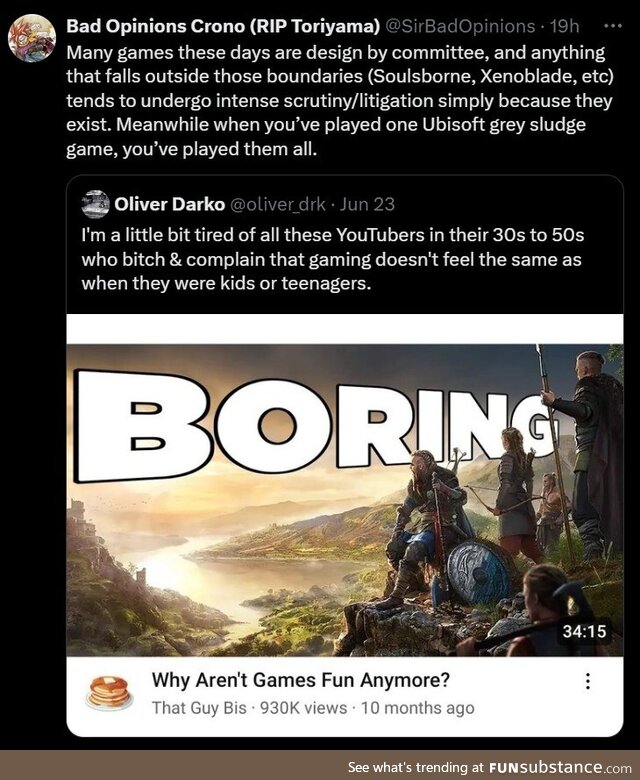This screenshot has height=780, width=640.
Task: Click the pancake channel icon of That Guy Bis
Action: pos(109,692)
